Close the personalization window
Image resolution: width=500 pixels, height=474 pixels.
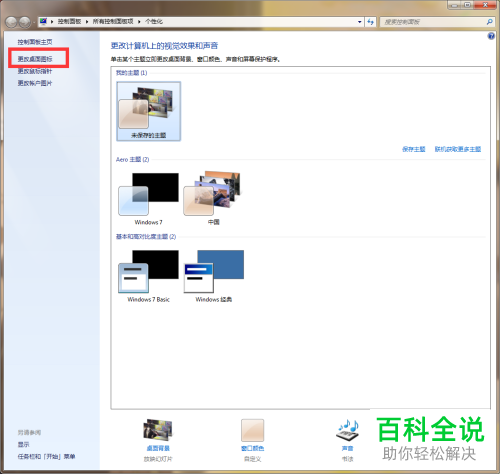[486, 5]
